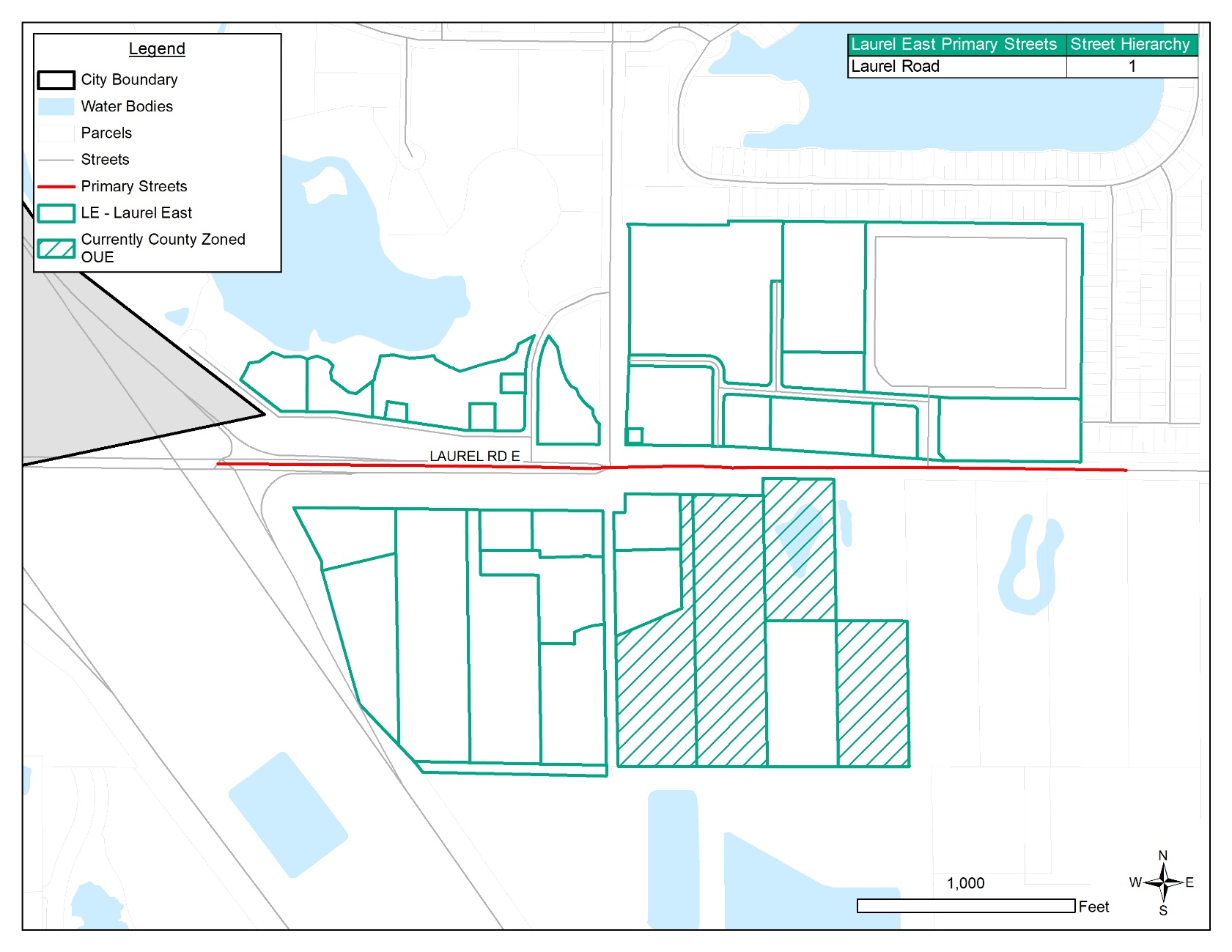Click the N letter above the compass

click(1162, 855)
